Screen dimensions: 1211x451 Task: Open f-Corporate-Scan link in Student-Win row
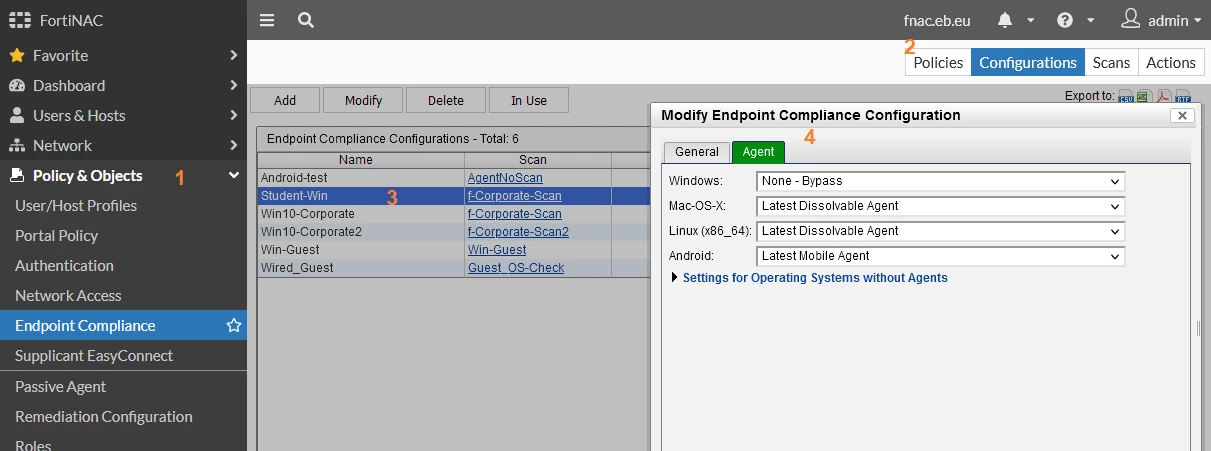[515, 196]
